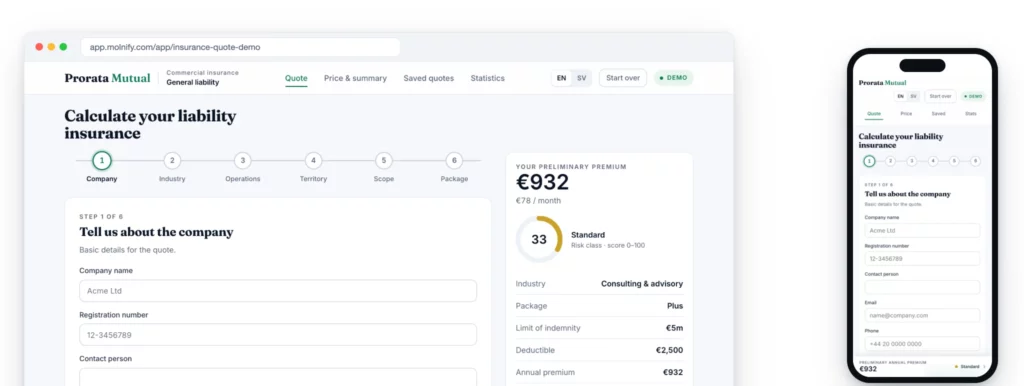Image resolution: width=1024 pixels, height=386 pixels.
Task: Click the €78 / month text
Action: tap(538, 201)
